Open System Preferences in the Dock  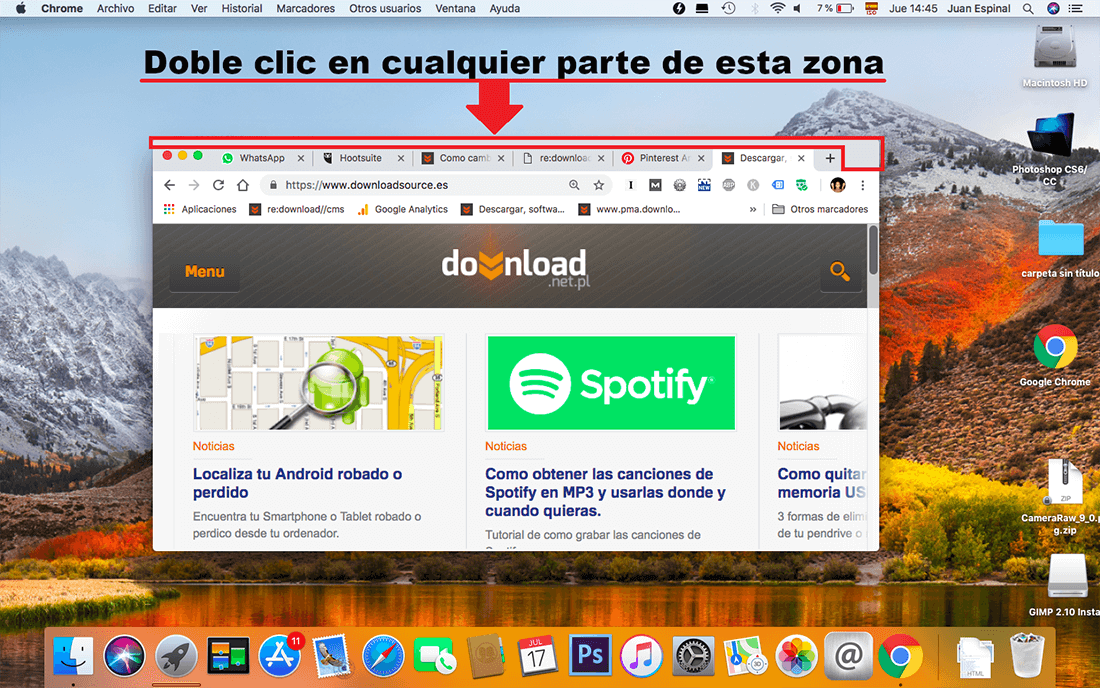pos(693,656)
